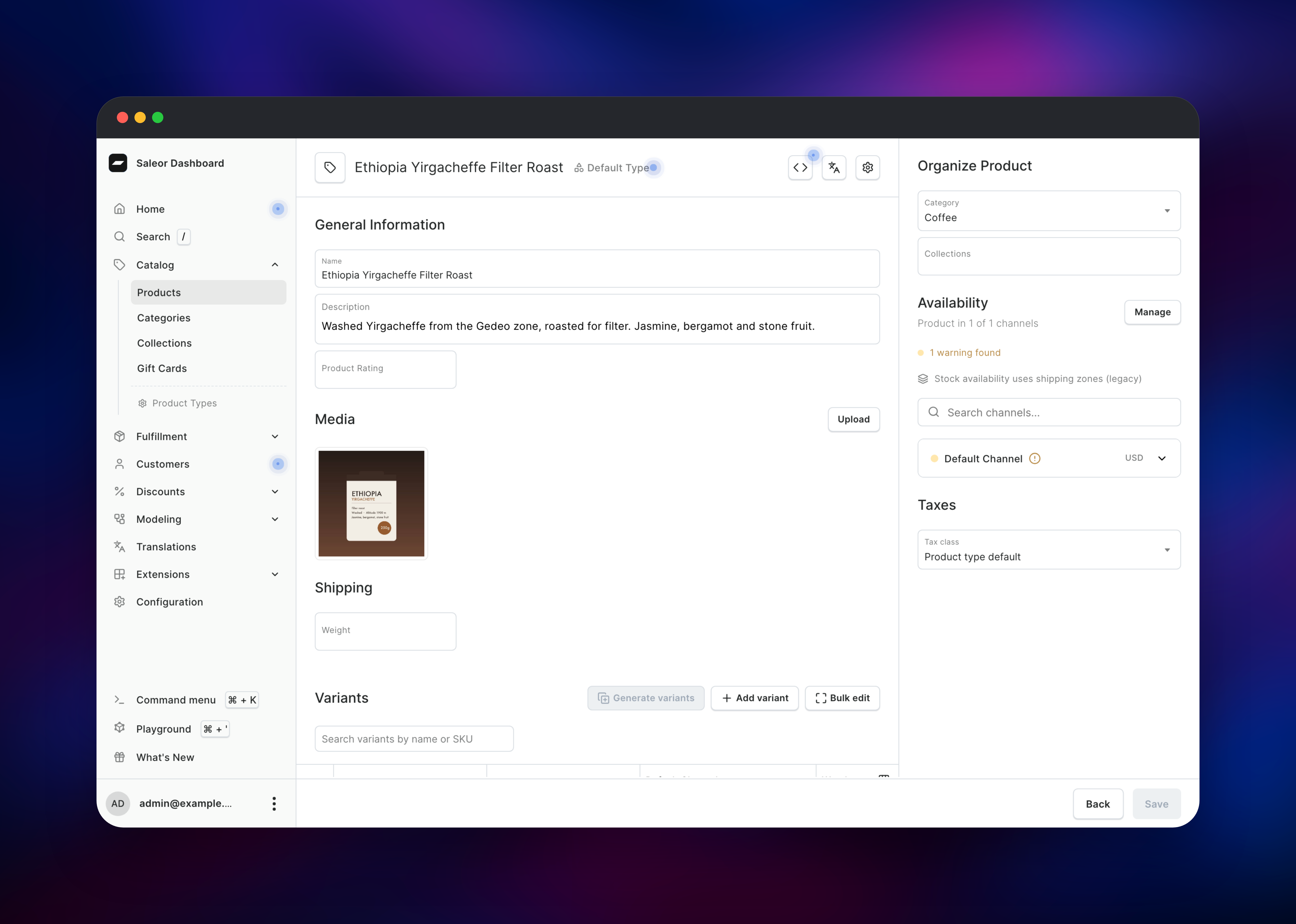Open Translations in sidebar

(166, 547)
